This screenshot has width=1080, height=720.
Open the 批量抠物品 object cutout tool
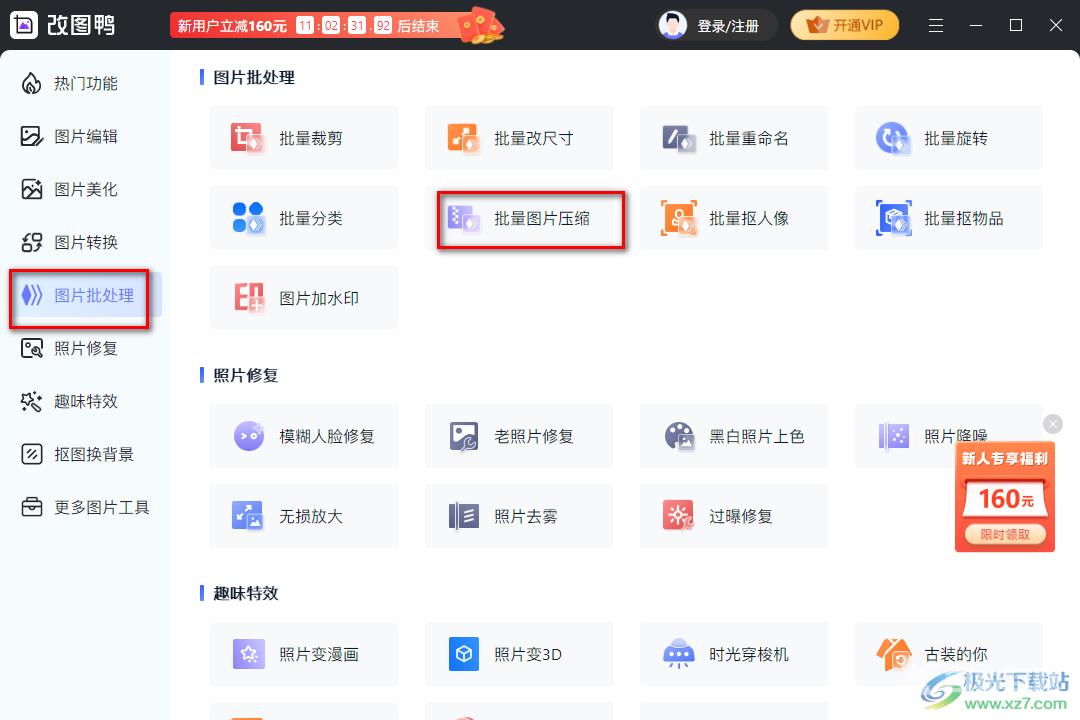[x=948, y=218]
